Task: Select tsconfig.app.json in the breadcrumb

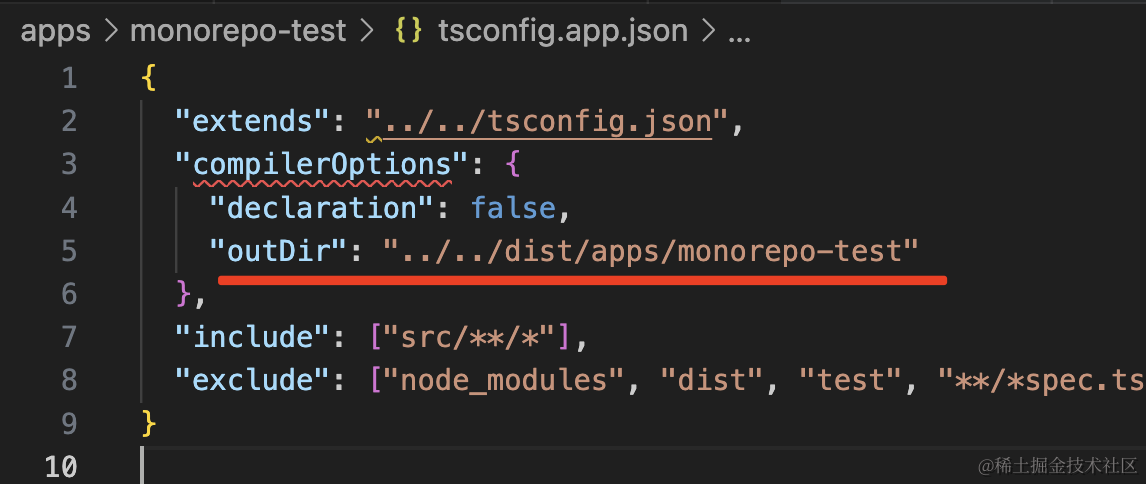Action: 562,31
